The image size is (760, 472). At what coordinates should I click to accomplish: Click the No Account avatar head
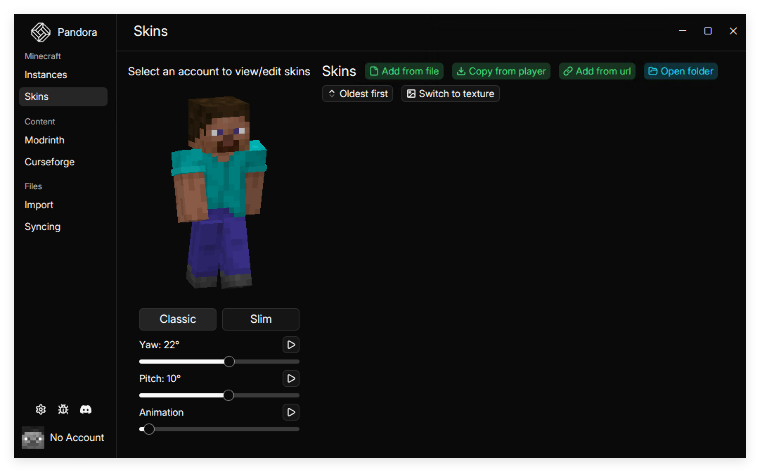(x=33, y=438)
